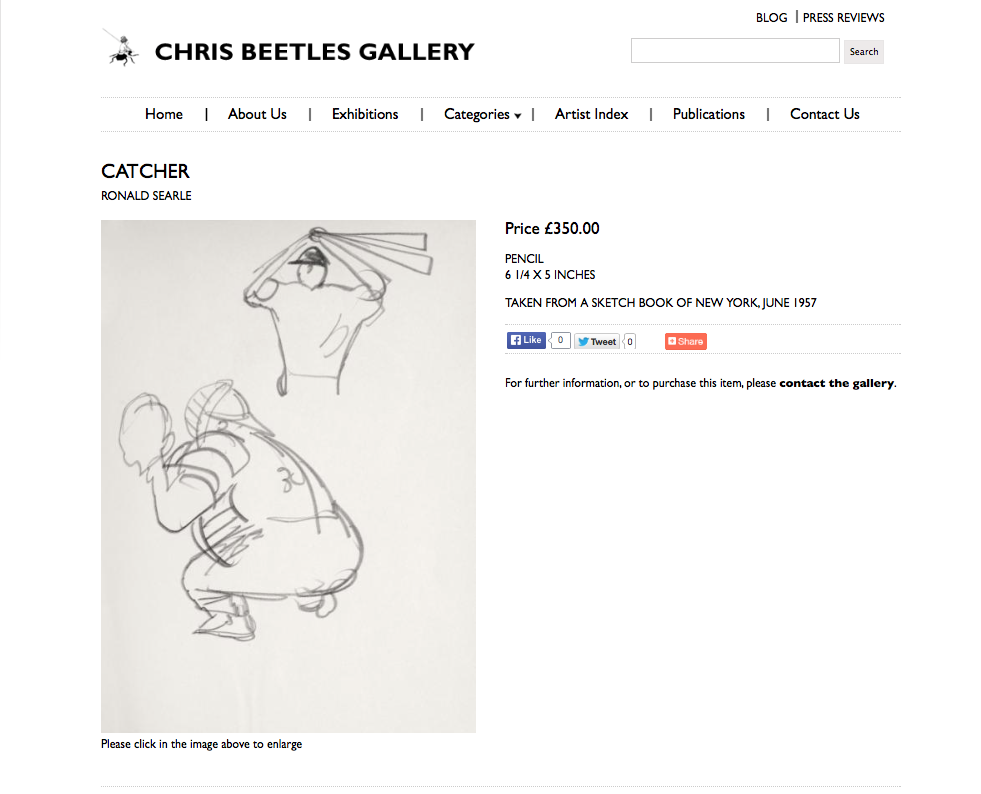
Task: Open the Press Reviews link
Action: tap(843, 17)
